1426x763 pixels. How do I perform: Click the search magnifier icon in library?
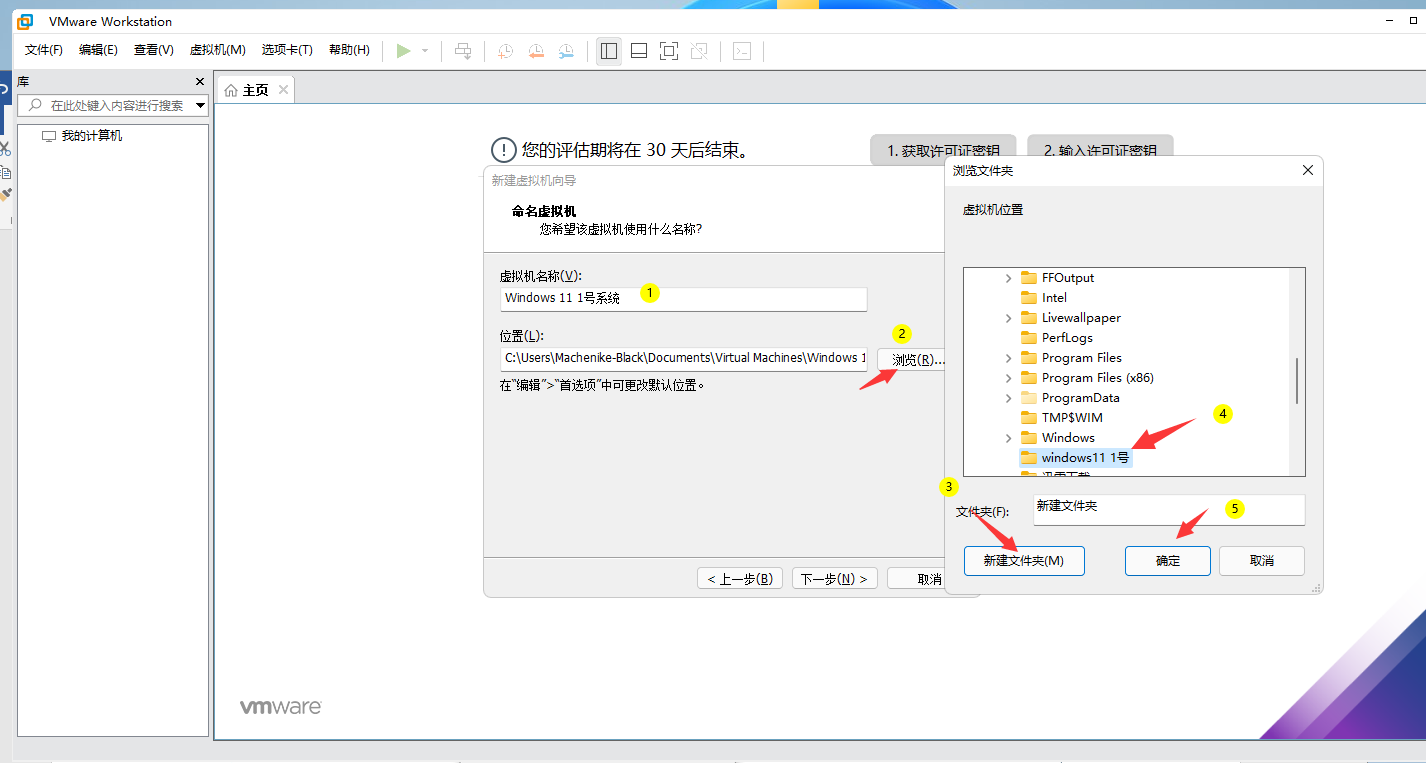click(x=35, y=105)
